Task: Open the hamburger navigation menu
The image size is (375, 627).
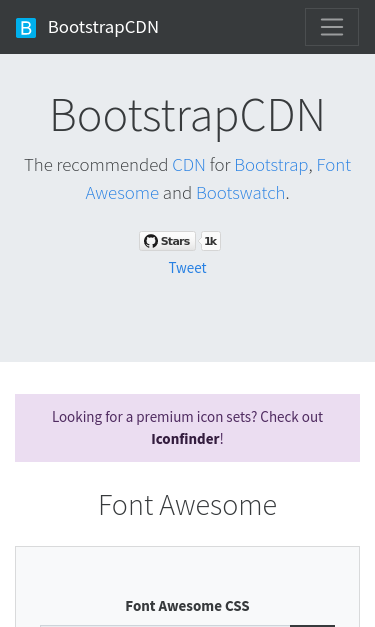Action: (x=332, y=27)
